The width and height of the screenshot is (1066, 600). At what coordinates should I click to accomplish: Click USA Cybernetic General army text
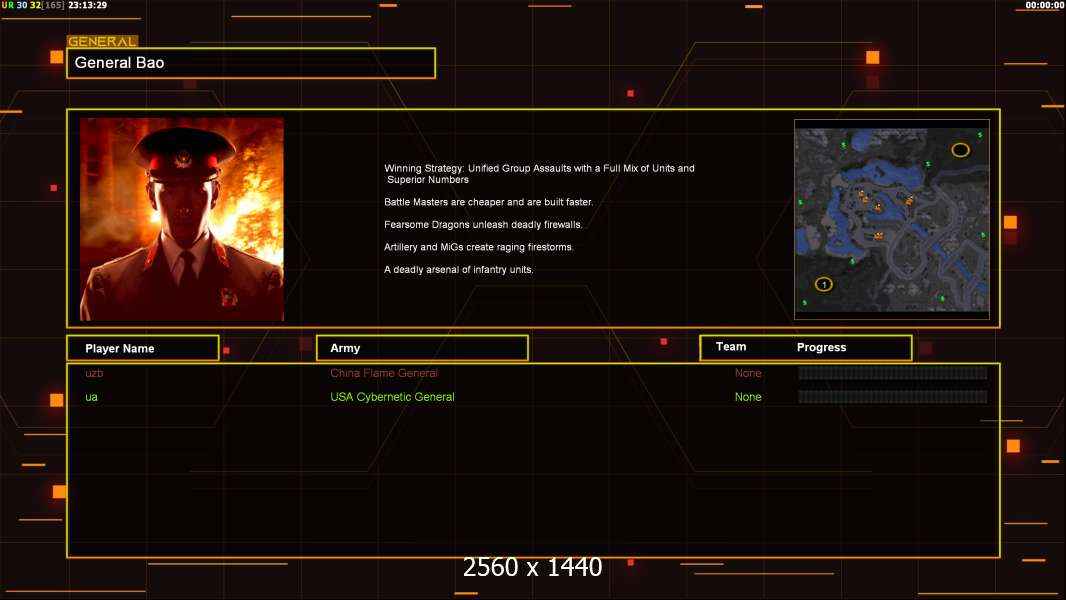pyautogui.click(x=392, y=397)
